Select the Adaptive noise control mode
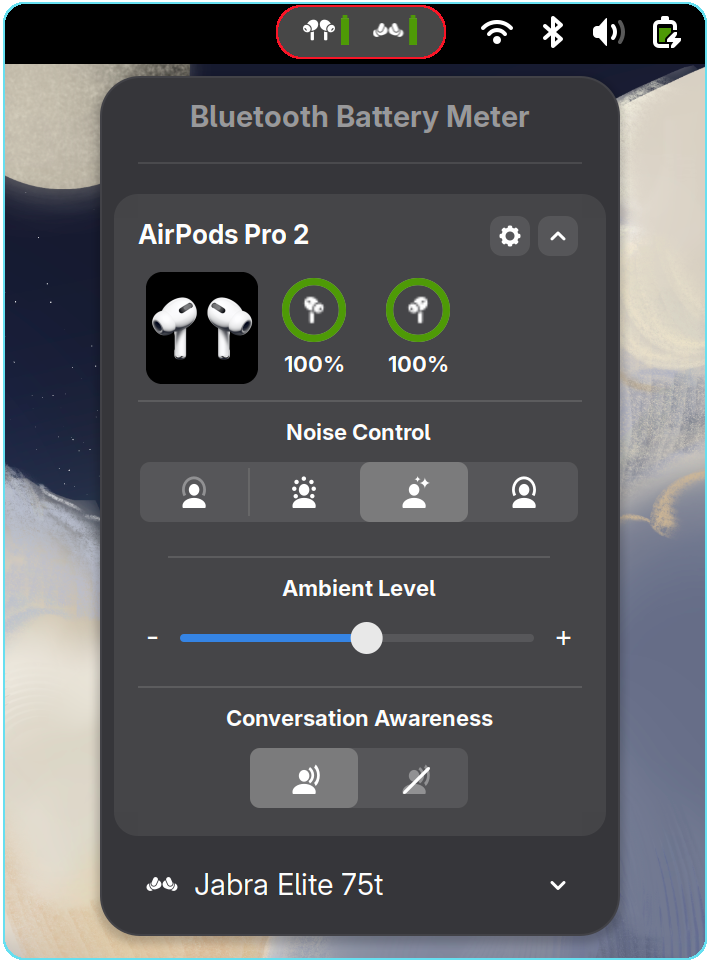The width and height of the screenshot is (710, 962). (x=414, y=492)
